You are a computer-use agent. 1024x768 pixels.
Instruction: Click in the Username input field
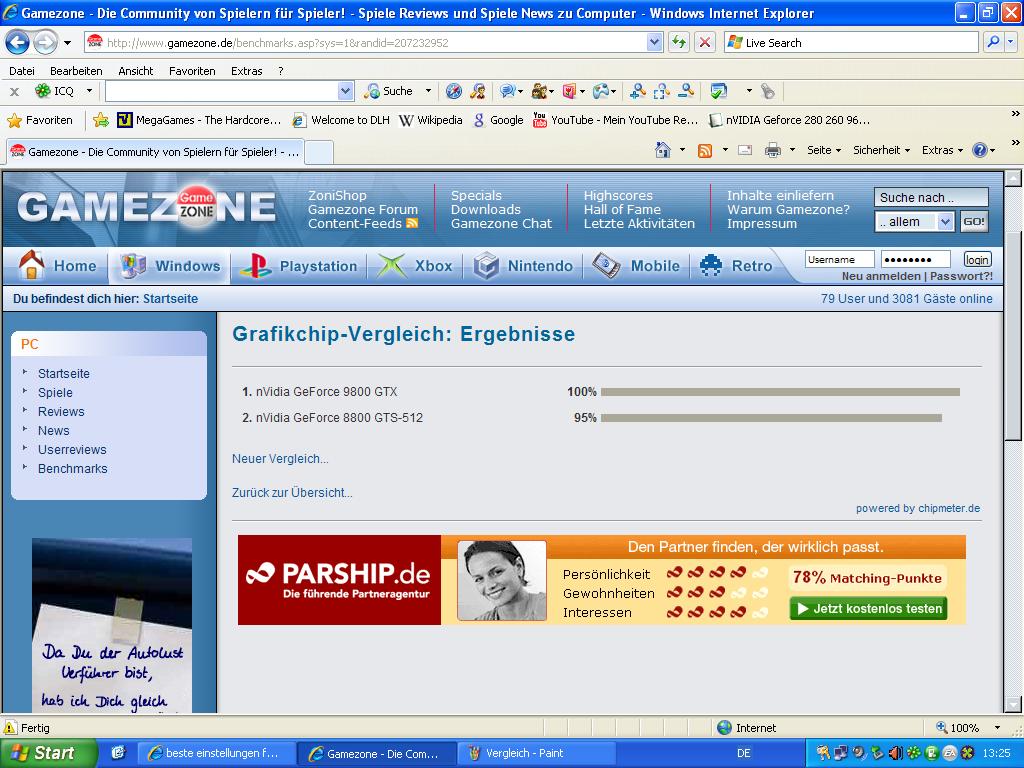839,260
